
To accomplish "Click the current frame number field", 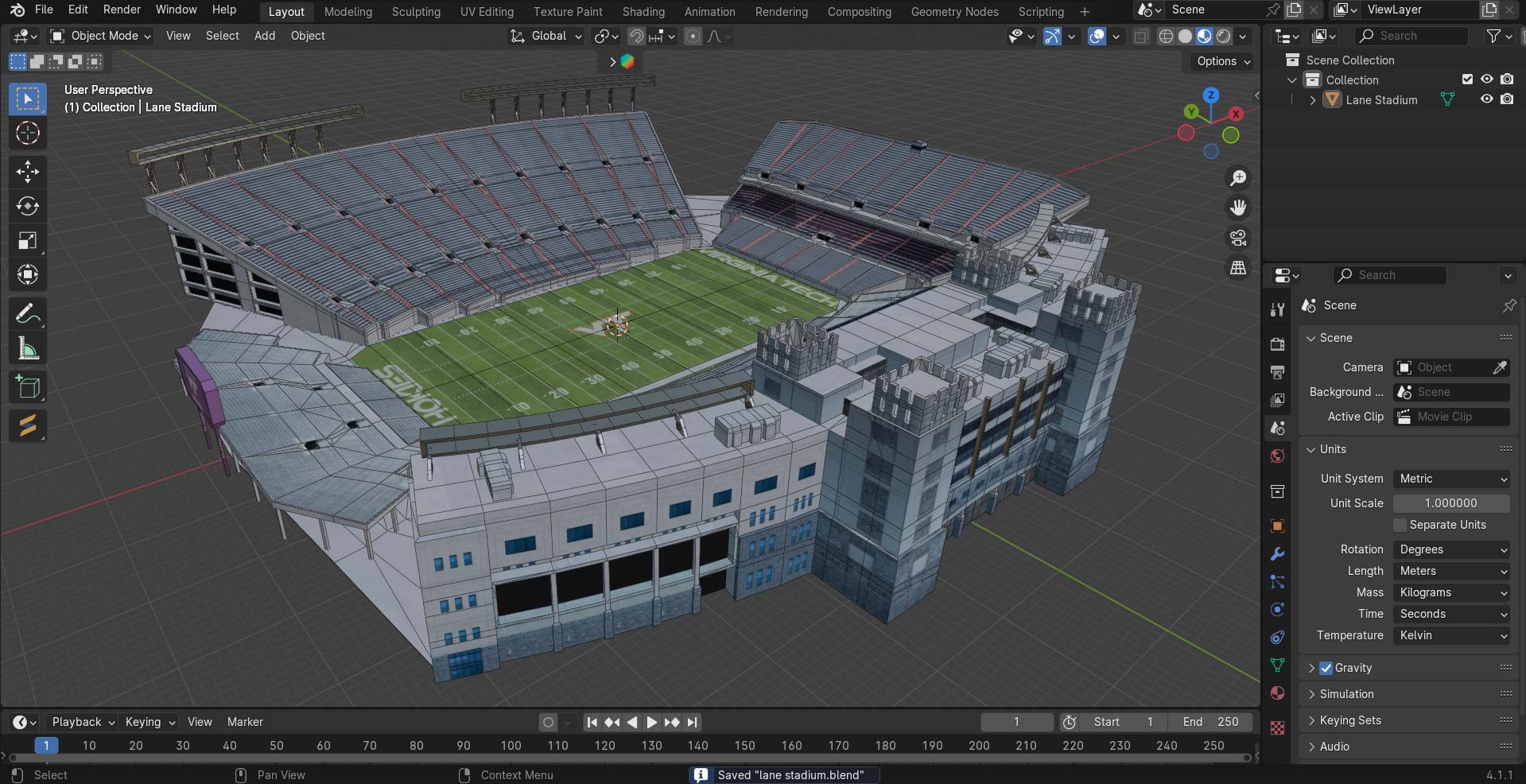I will pyautogui.click(x=1016, y=722).
